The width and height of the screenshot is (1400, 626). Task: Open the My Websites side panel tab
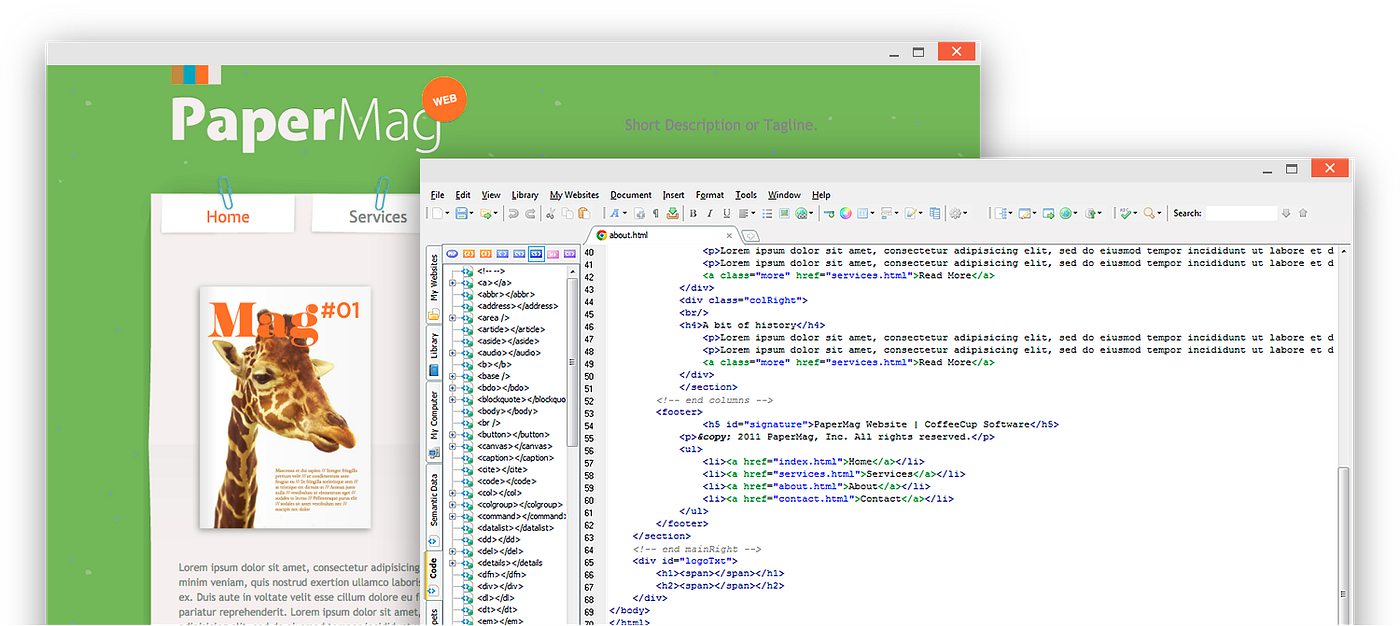click(x=434, y=279)
